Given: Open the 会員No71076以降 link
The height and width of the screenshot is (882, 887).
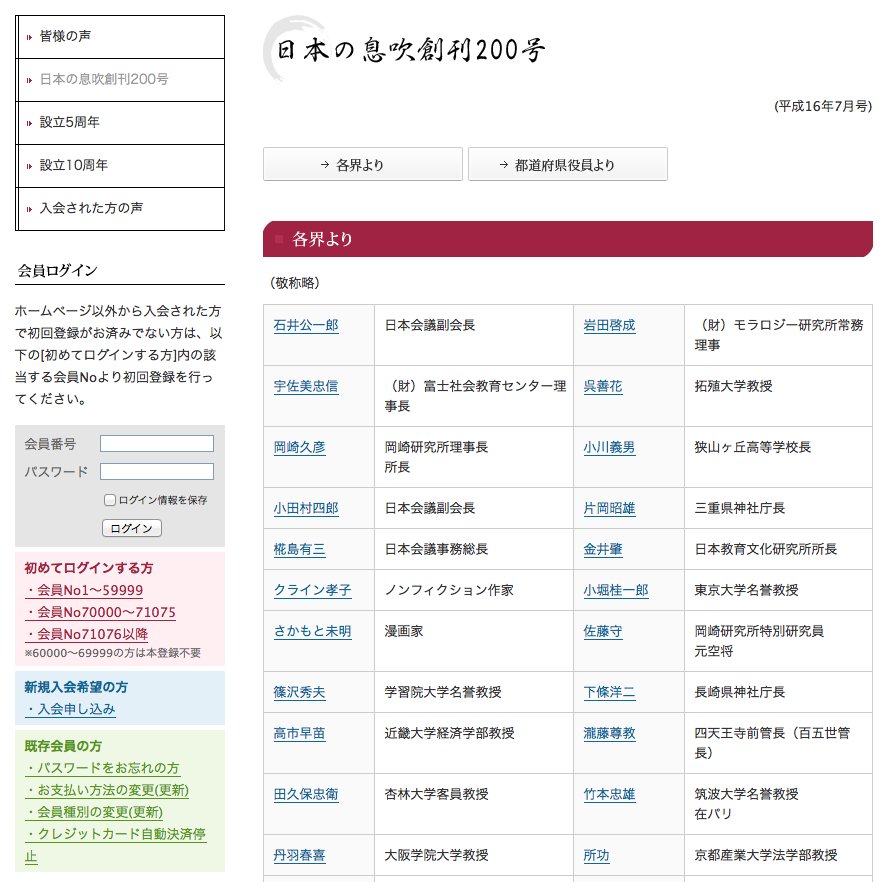Looking at the screenshot, I should click(x=87, y=635).
